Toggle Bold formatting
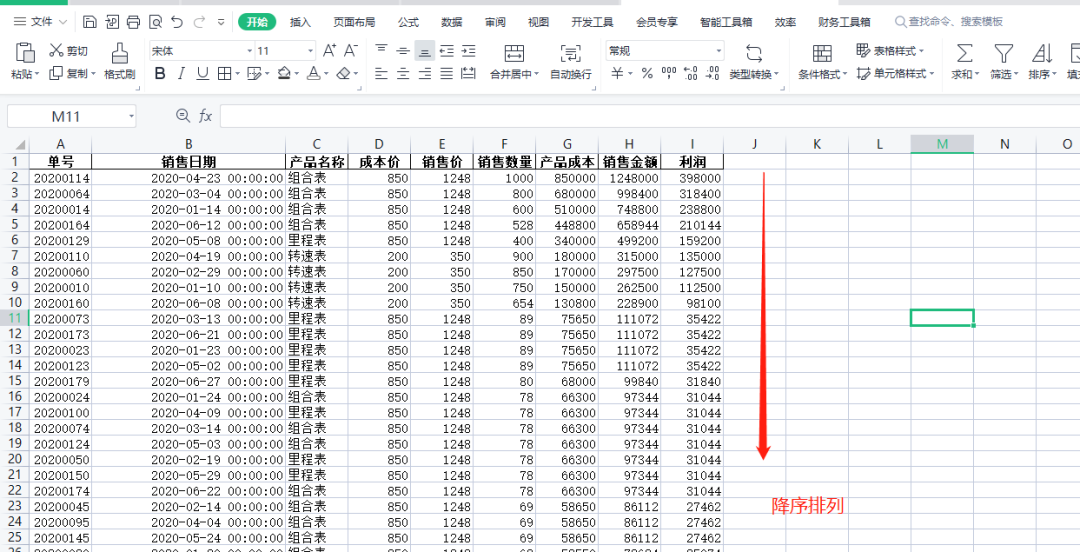 point(160,73)
